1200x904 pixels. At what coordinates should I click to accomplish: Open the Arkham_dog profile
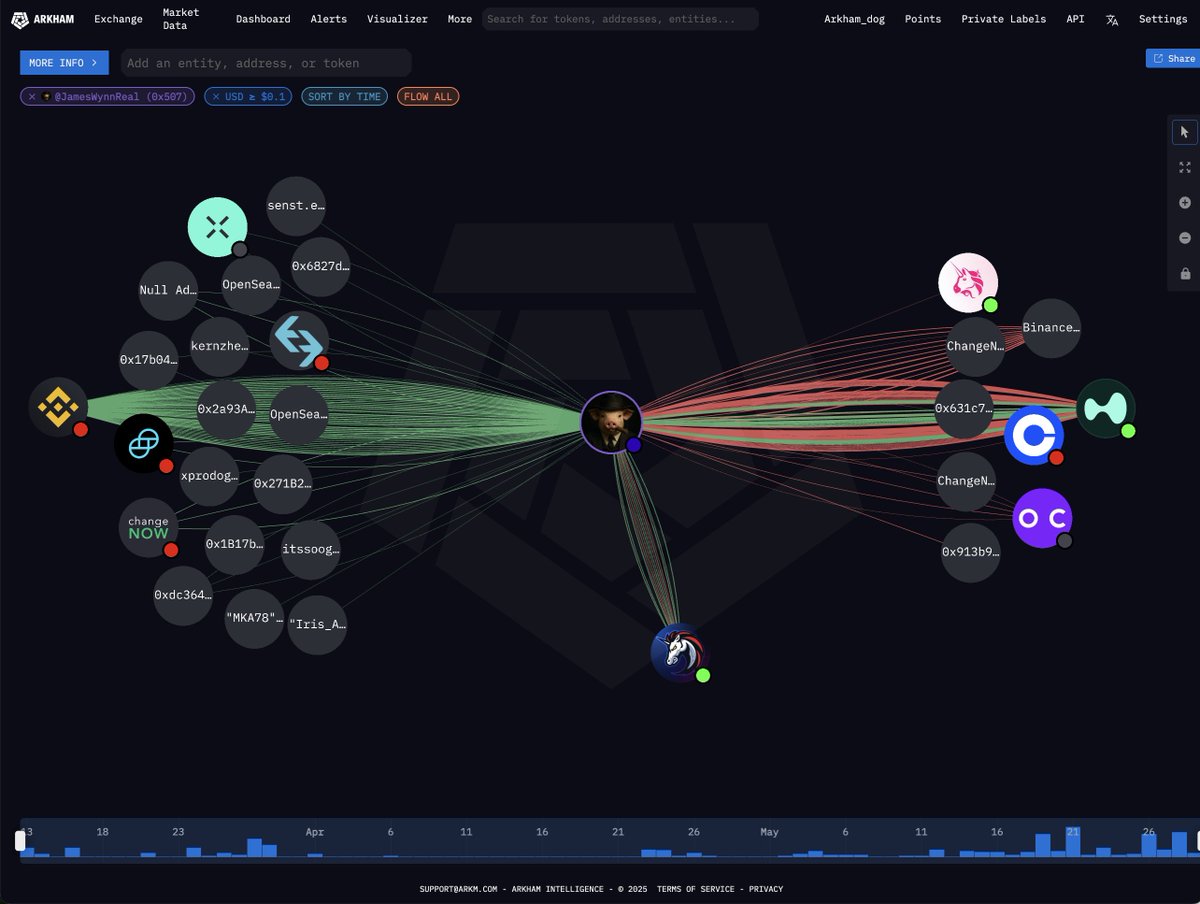click(854, 19)
